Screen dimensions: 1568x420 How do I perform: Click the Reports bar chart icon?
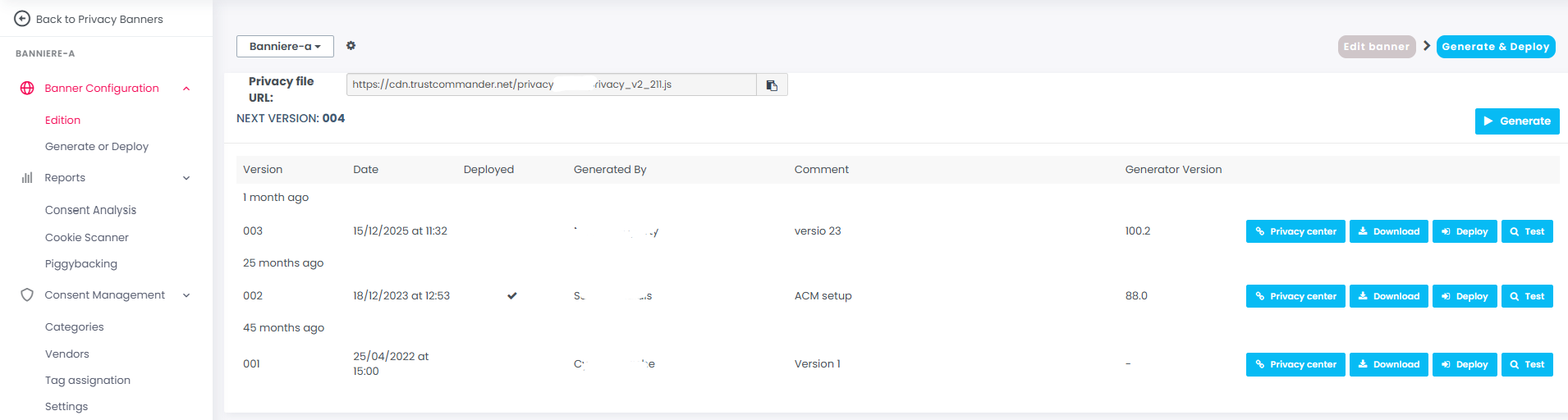tap(27, 178)
